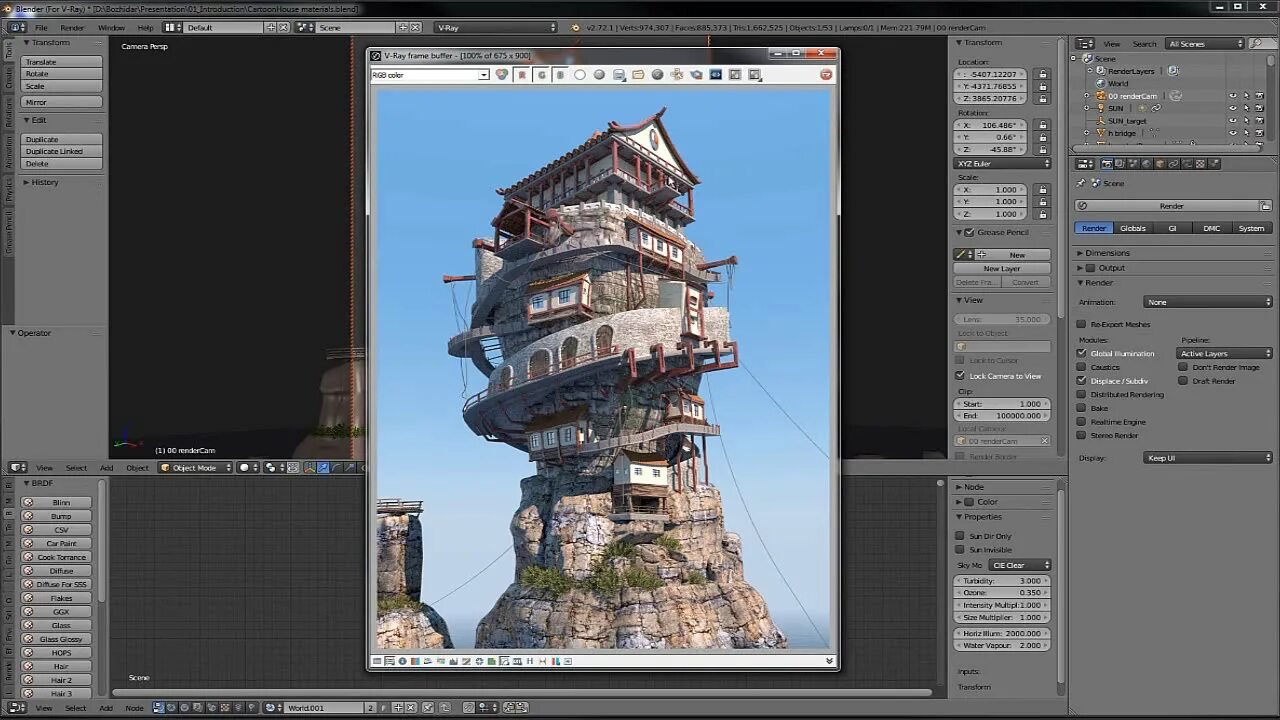
Task: Open the Animation None dropdown
Action: (x=1208, y=302)
